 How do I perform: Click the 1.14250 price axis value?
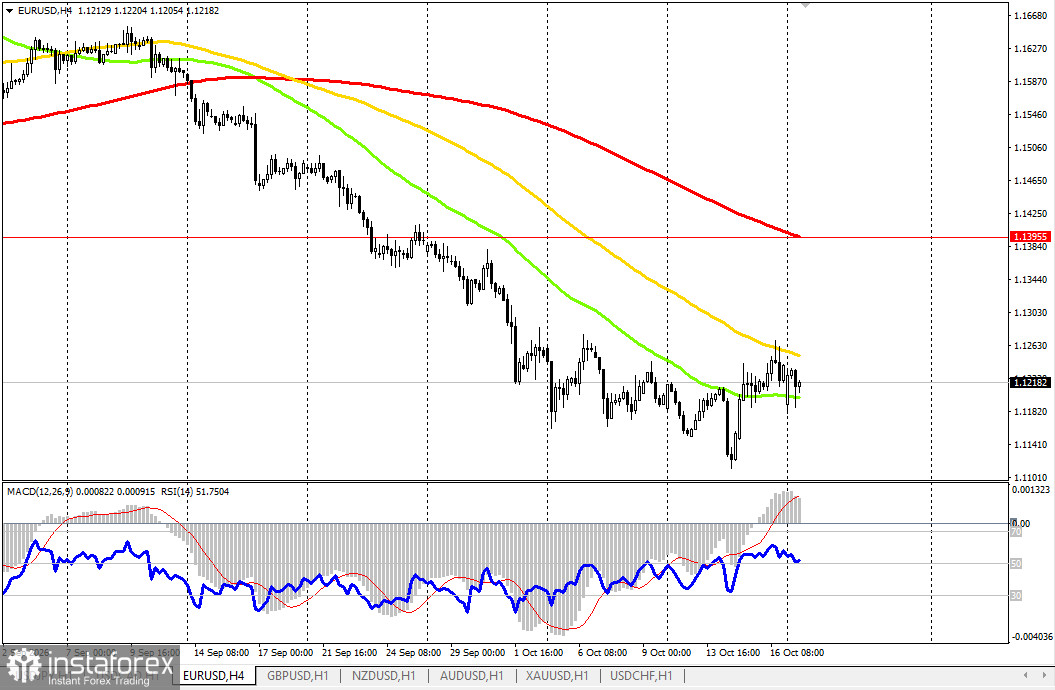point(1030,214)
